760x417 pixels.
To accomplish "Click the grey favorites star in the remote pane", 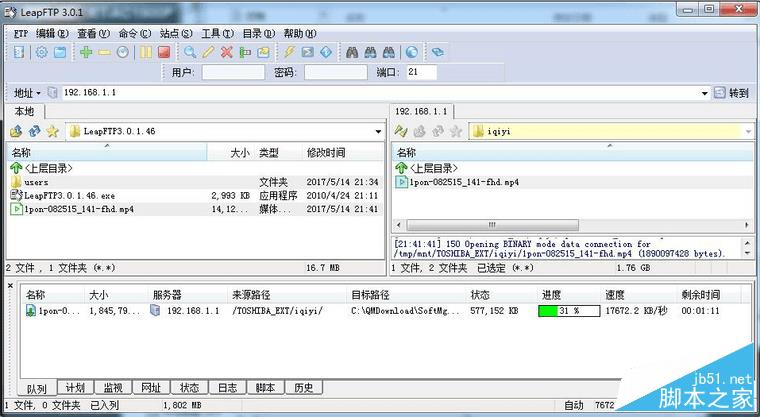I will 456,131.
